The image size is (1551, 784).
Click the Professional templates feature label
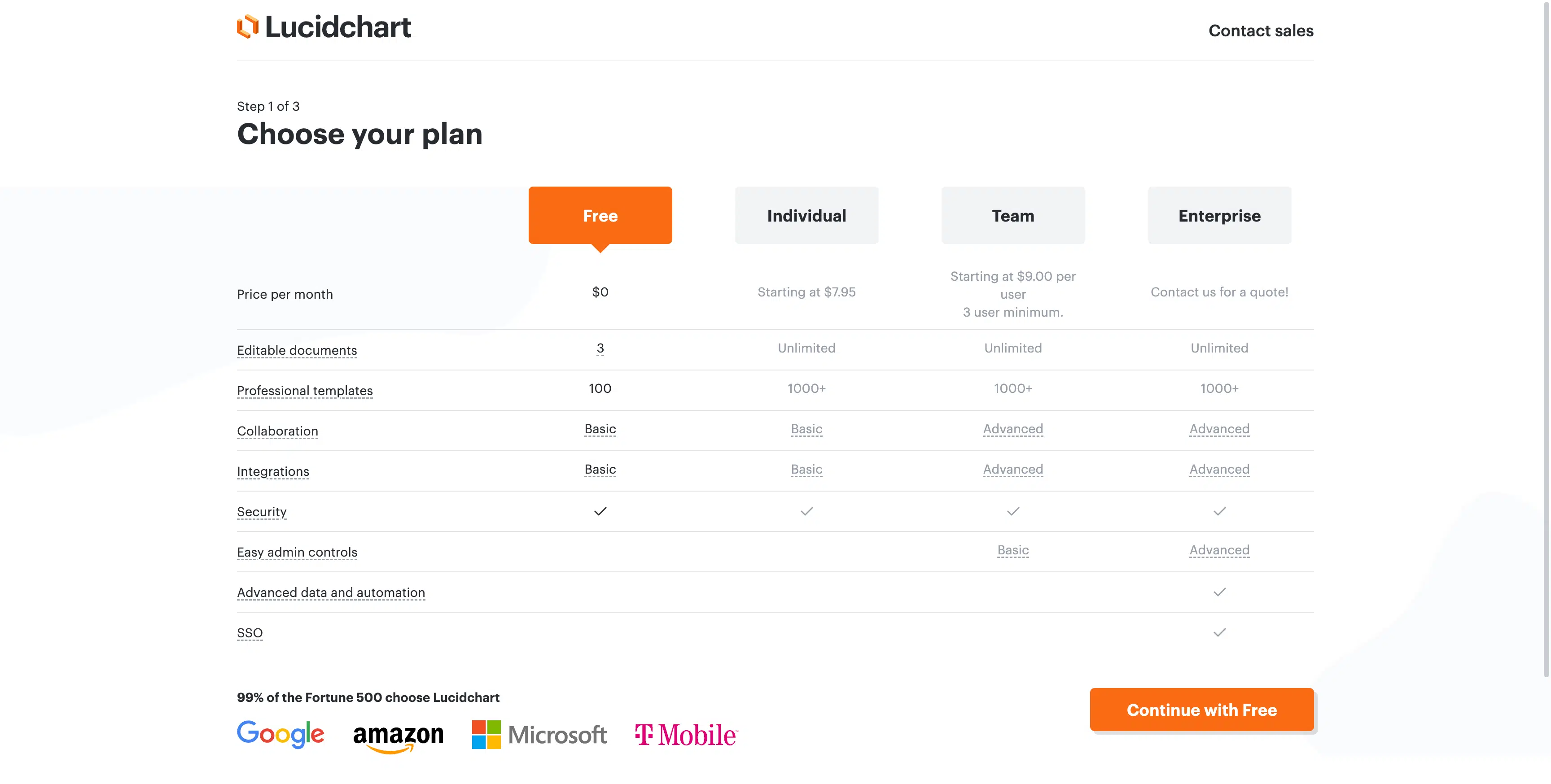tap(305, 391)
